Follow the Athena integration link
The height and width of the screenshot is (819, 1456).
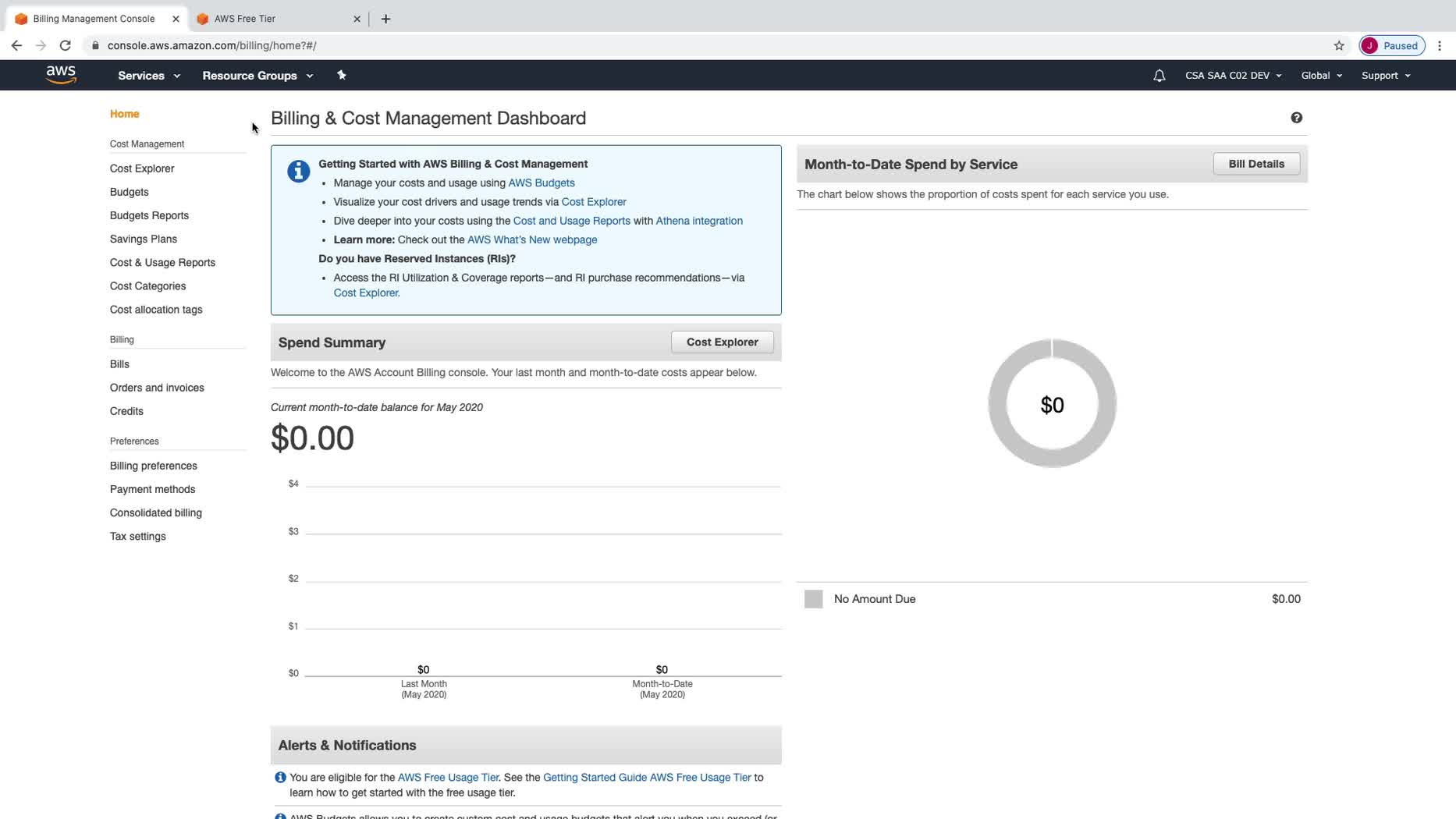[x=699, y=221]
